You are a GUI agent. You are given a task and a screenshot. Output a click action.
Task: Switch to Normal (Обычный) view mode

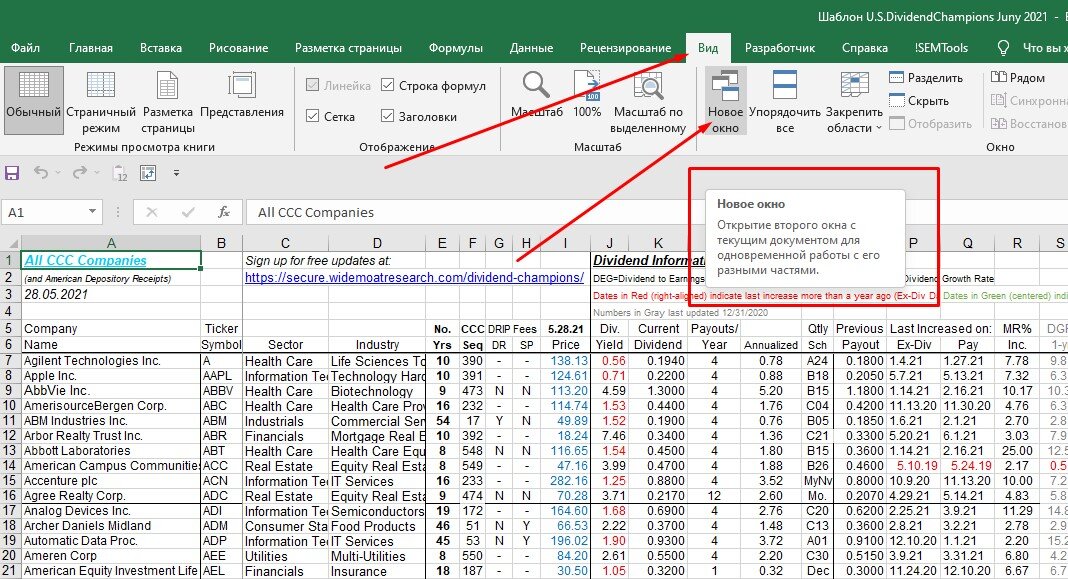point(33,100)
